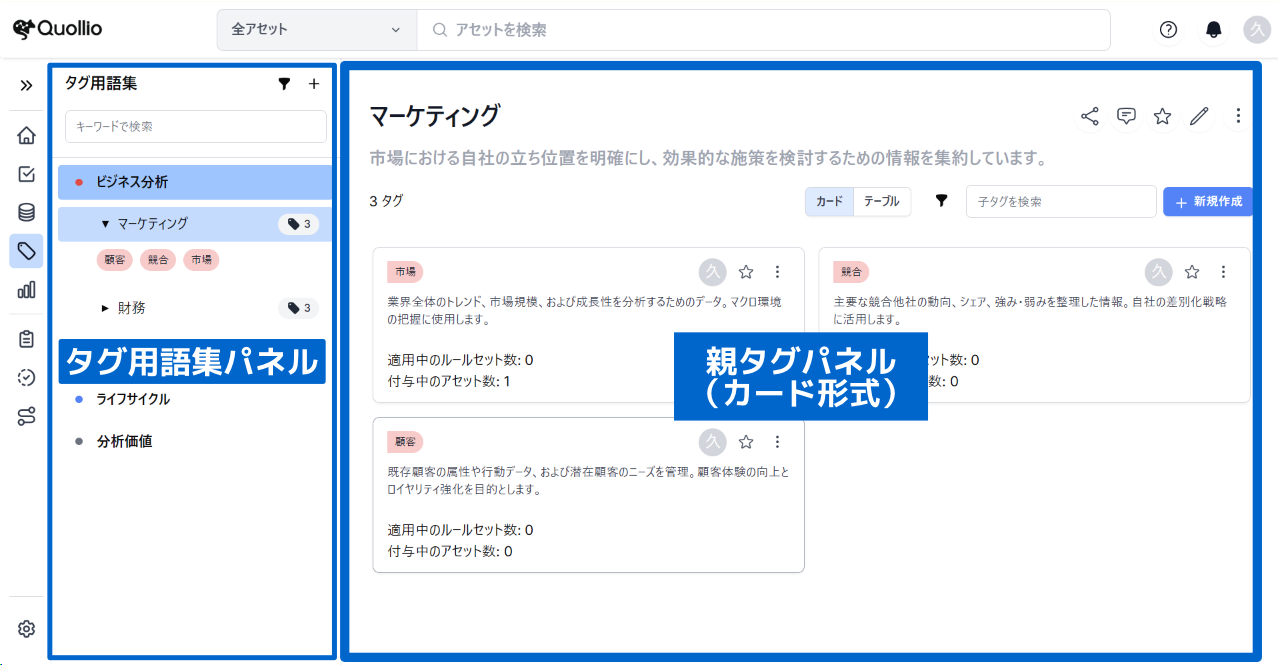
Task: Click the owner avatar on 競合 card
Action: pyautogui.click(x=1158, y=271)
